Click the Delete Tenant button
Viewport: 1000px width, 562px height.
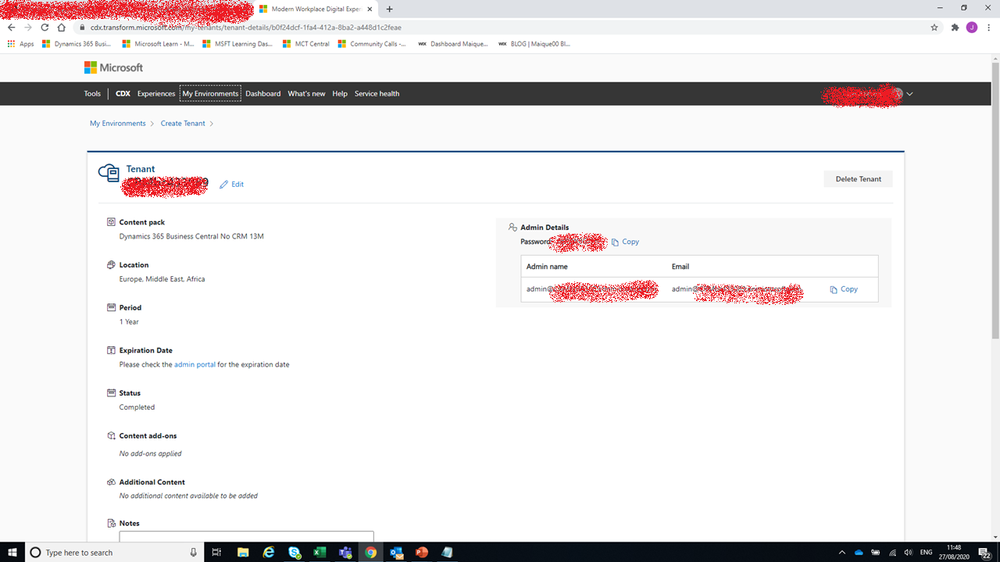(858, 179)
